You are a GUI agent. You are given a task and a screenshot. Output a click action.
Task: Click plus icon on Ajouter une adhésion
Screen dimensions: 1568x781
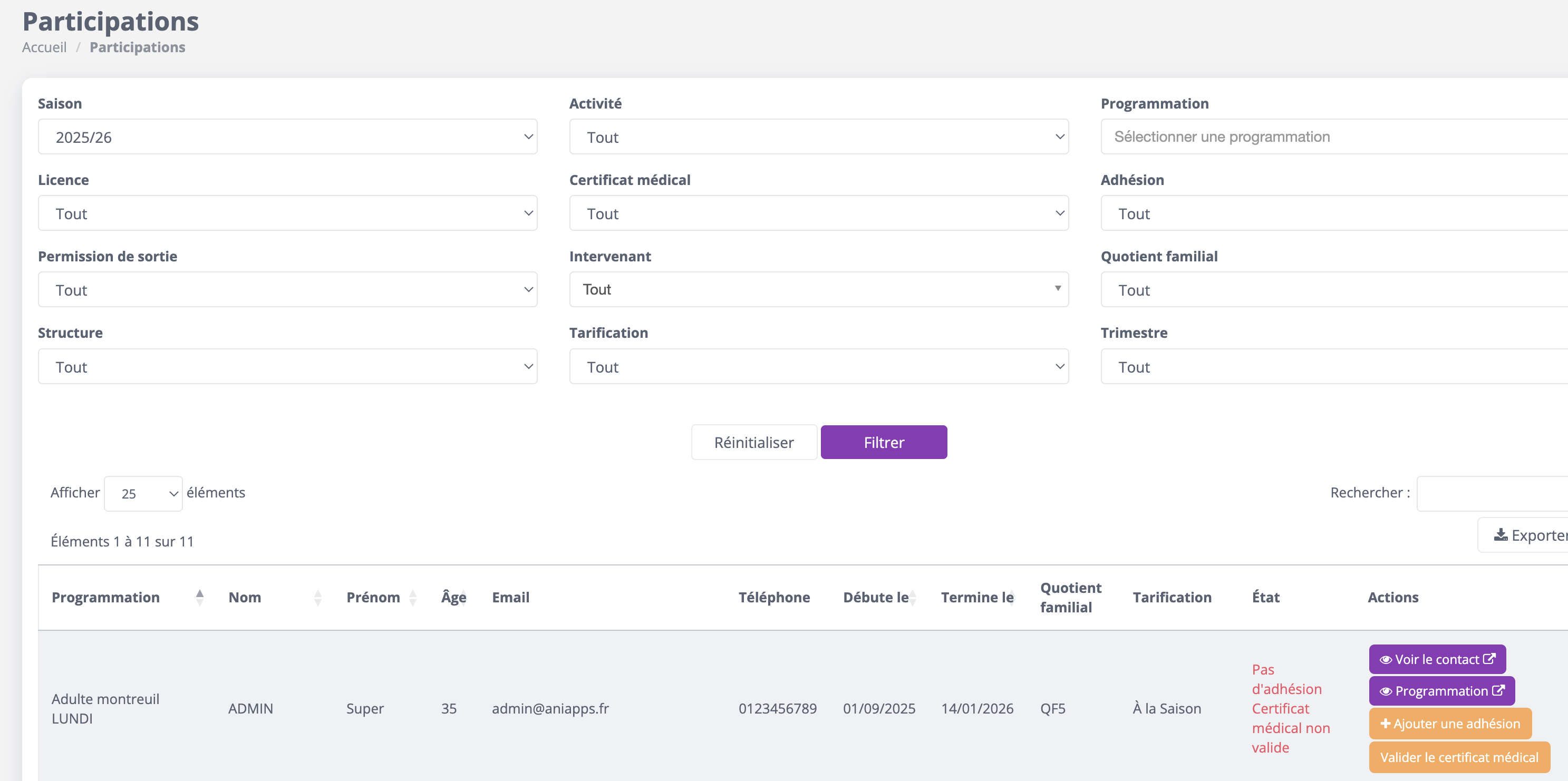click(x=1386, y=723)
